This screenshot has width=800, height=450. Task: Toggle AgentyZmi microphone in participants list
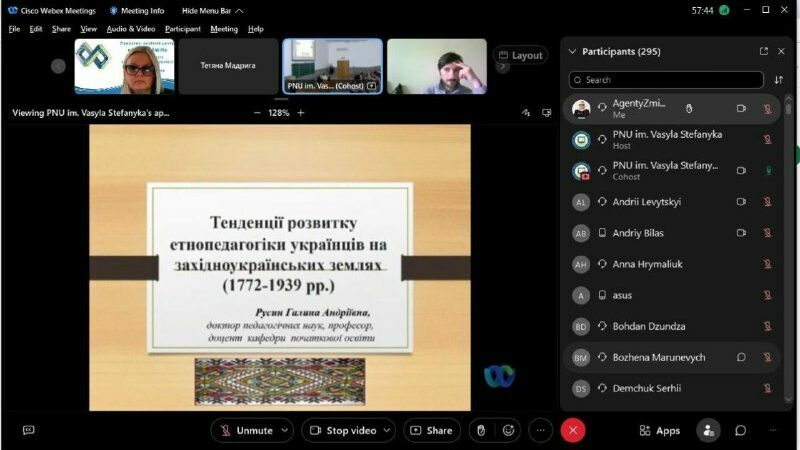click(767, 108)
